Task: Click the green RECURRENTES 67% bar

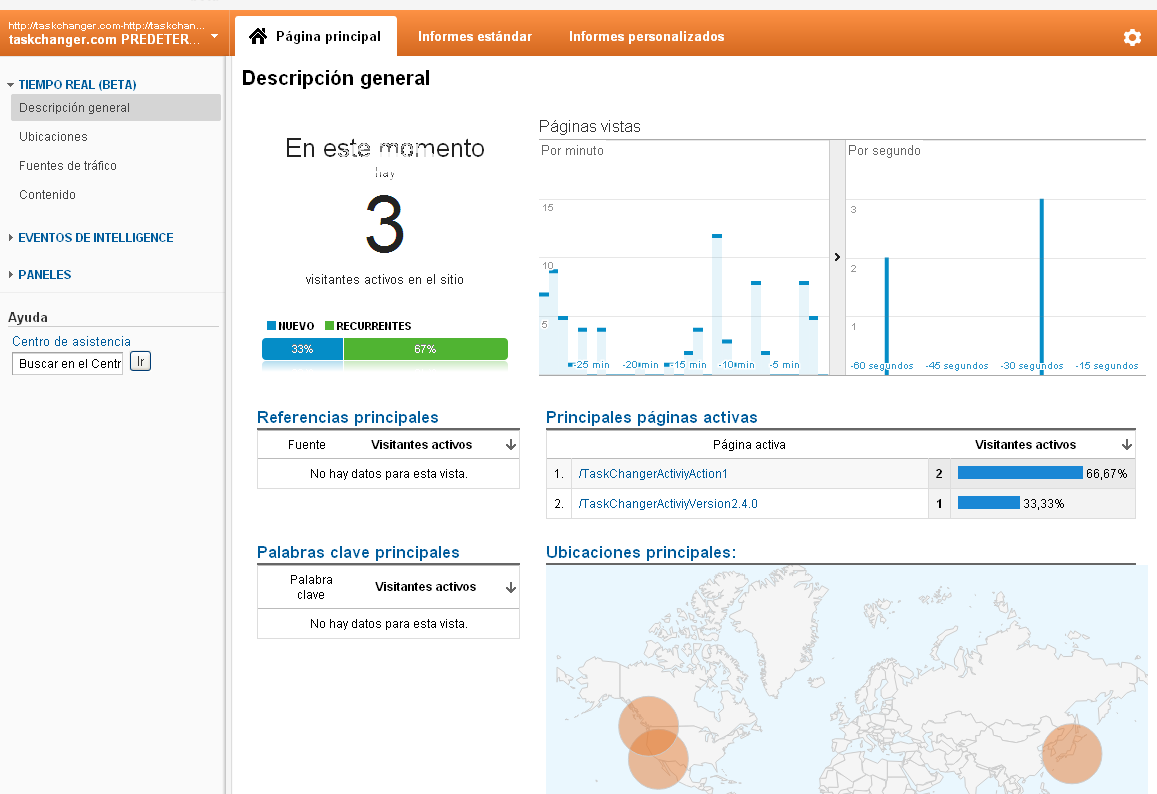Action: [425, 349]
